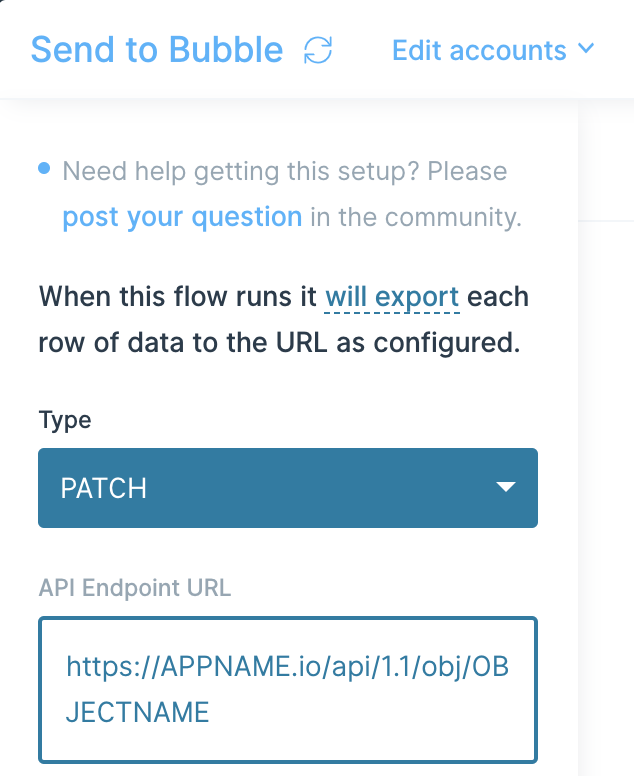Click 'When this flow runs it' text
Image resolution: width=634 pixels, height=776 pixels.
[178, 297]
